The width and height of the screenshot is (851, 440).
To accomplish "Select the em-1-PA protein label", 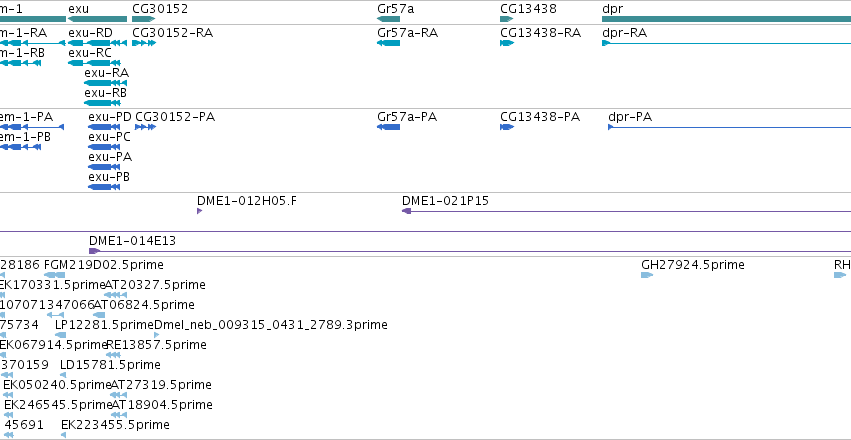I will click(27, 117).
